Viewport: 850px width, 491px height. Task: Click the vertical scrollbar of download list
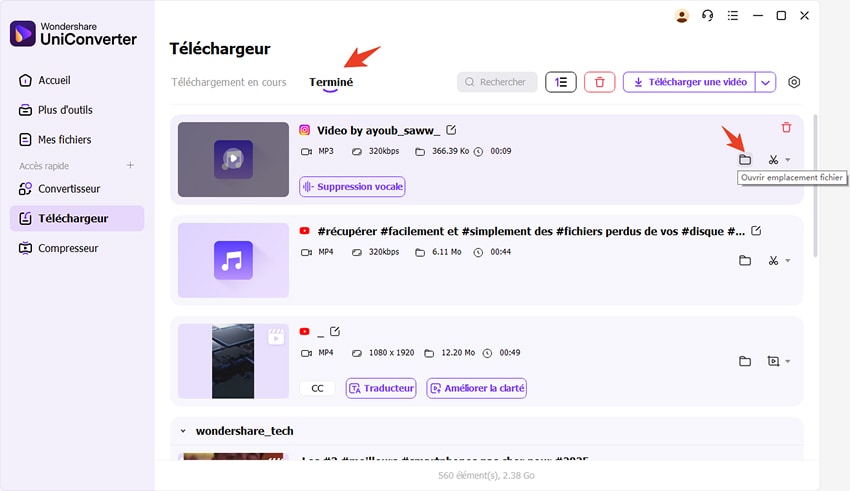pyautogui.click(x=815, y=185)
